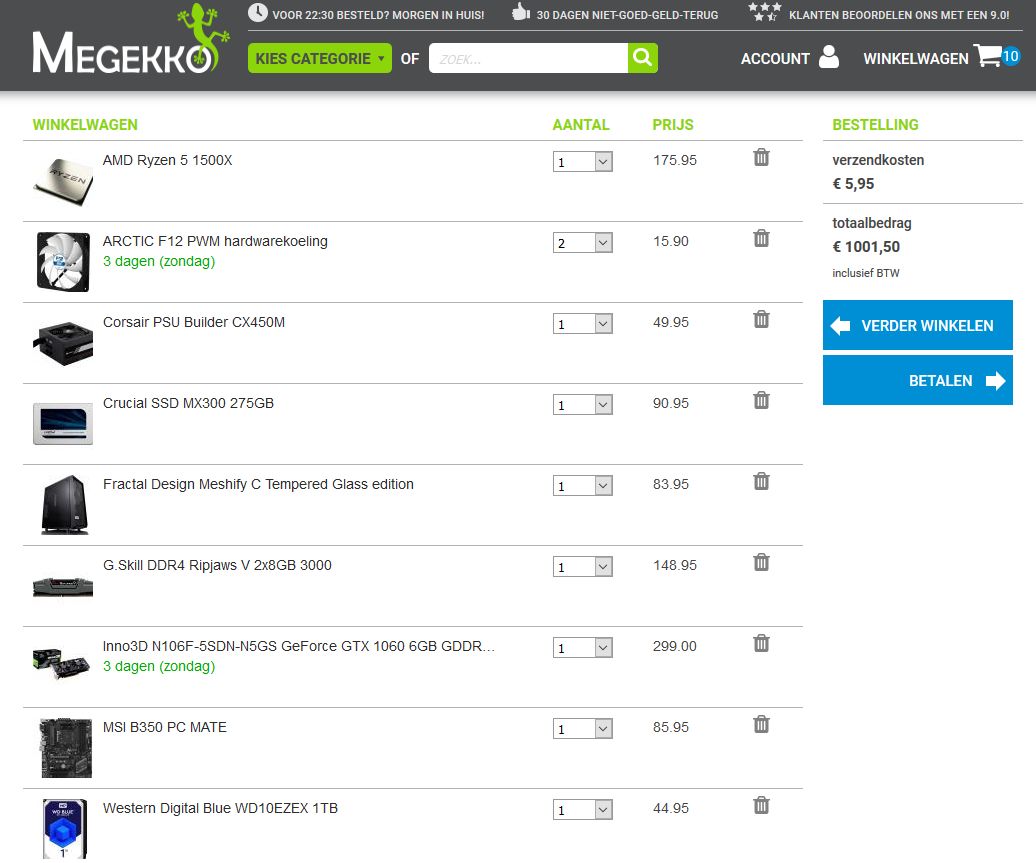
Task: Delete MSI B350 PC MATE from cart
Action: tap(761, 724)
